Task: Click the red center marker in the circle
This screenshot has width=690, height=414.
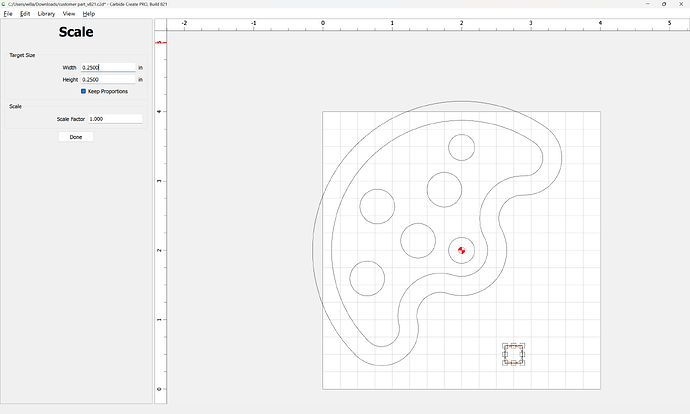Action: point(461,250)
